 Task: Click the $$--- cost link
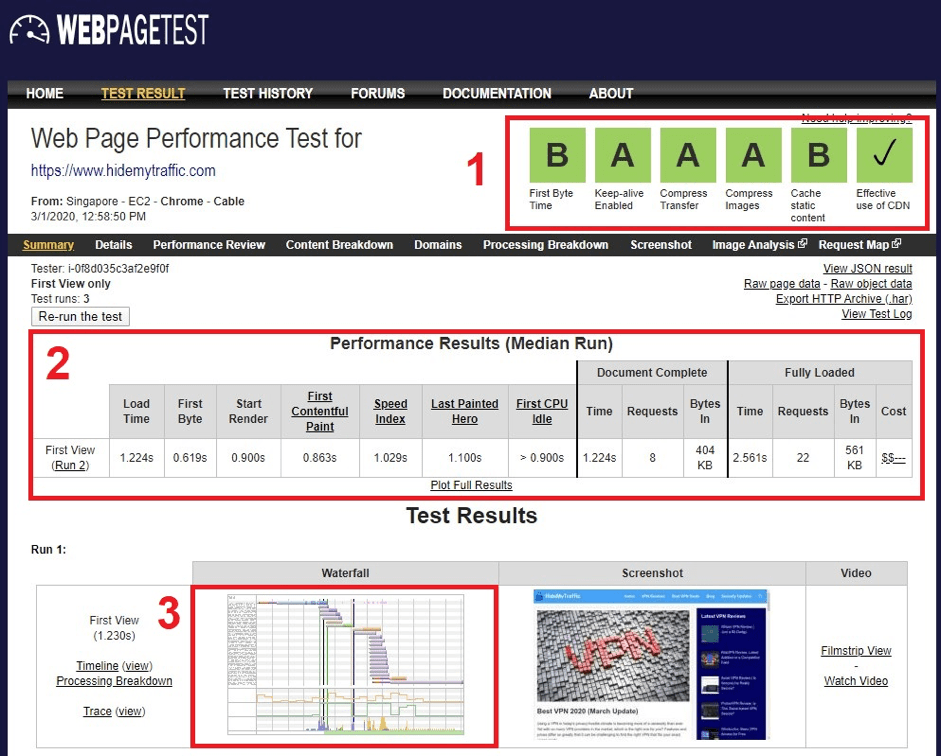(x=894, y=458)
